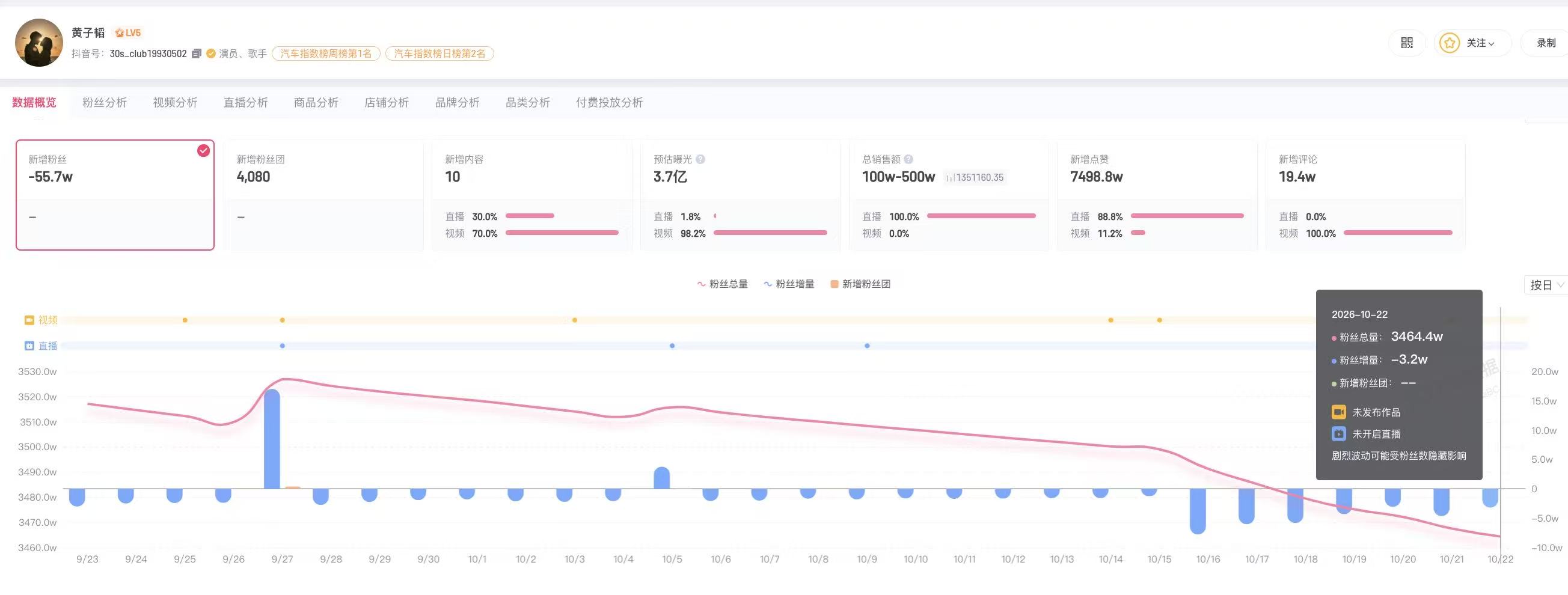Open the QR code icon button
This screenshot has width=1568, height=595.
(x=1406, y=43)
